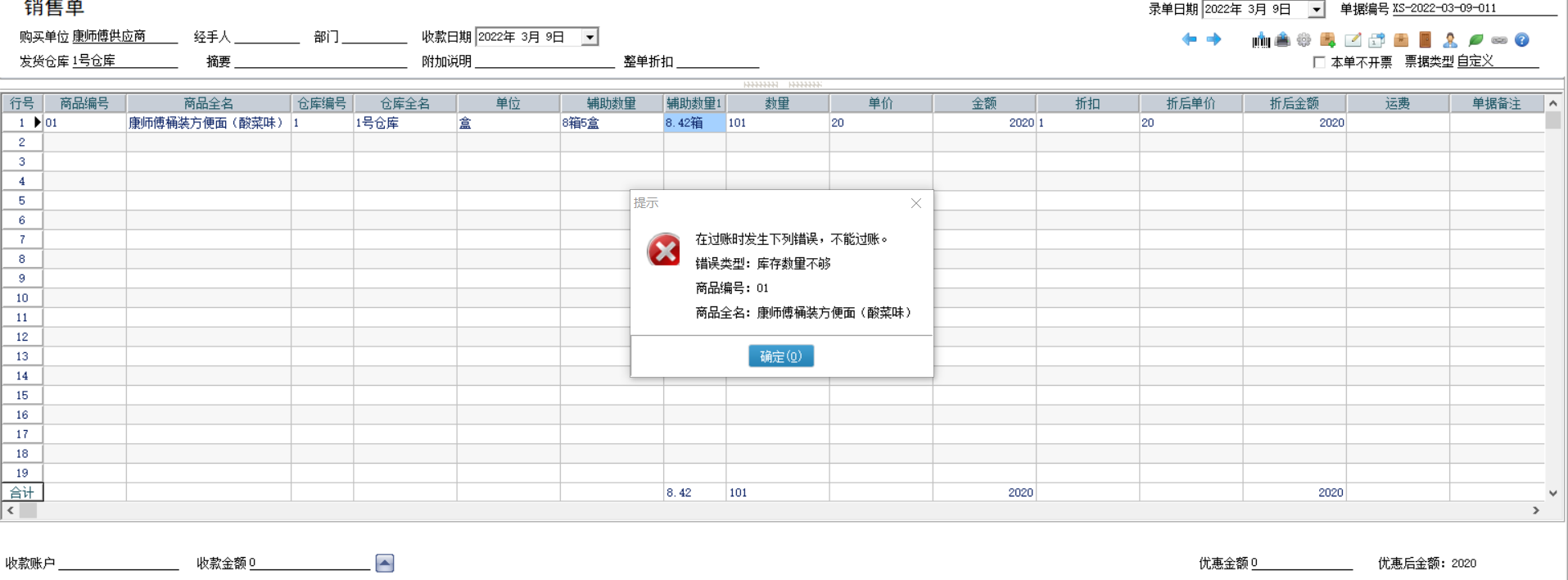Go to next document with right arrow
1568x580 pixels.
pyautogui.click(x=1213, y=39)
